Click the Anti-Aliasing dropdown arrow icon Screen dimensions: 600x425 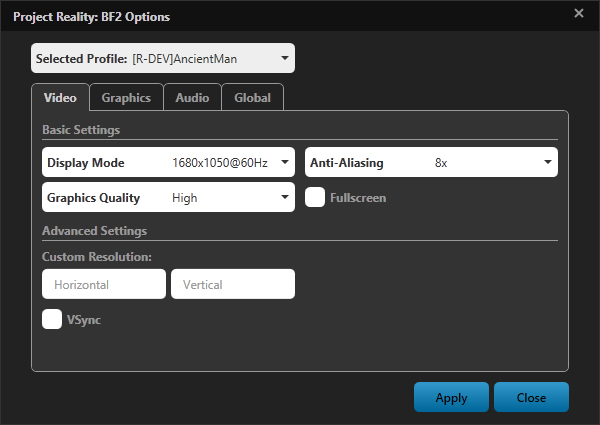[x=548, y=162]
